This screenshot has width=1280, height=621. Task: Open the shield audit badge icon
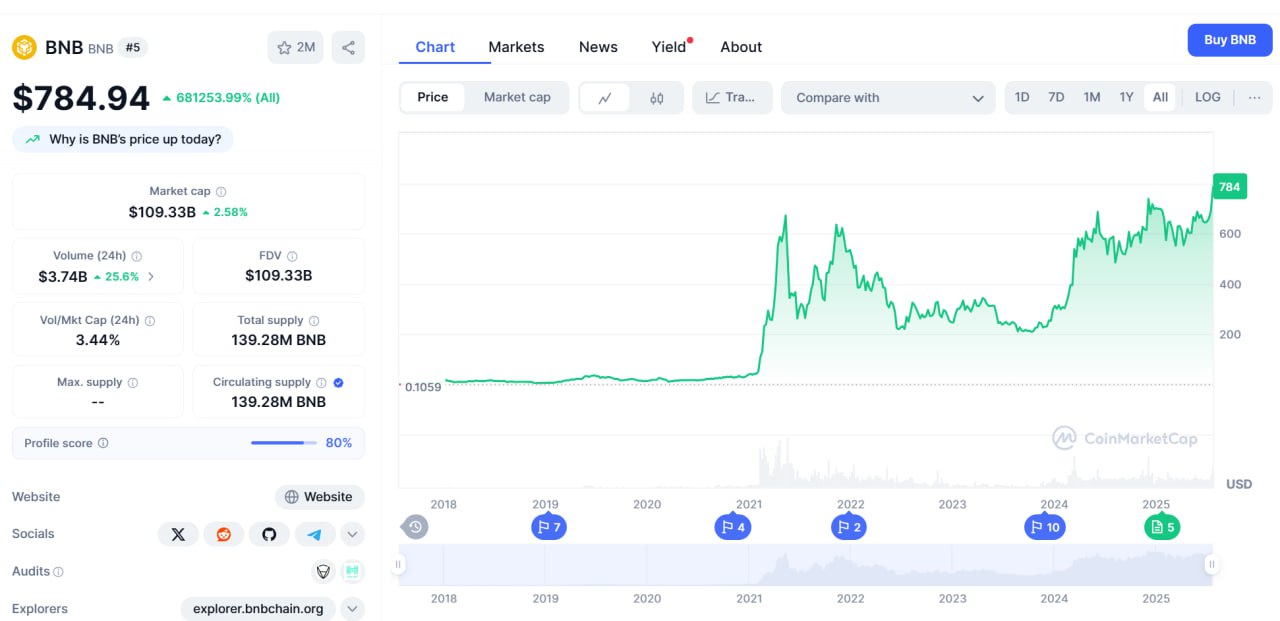[323, 571]
